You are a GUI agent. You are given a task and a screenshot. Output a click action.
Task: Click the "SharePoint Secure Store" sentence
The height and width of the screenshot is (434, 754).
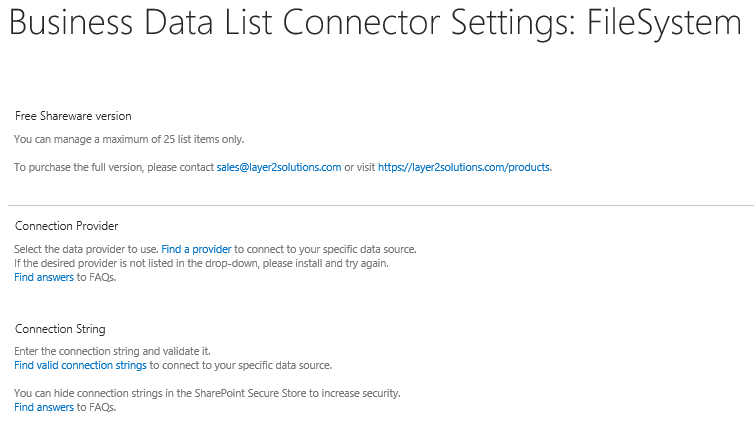[x=207, y=393]
